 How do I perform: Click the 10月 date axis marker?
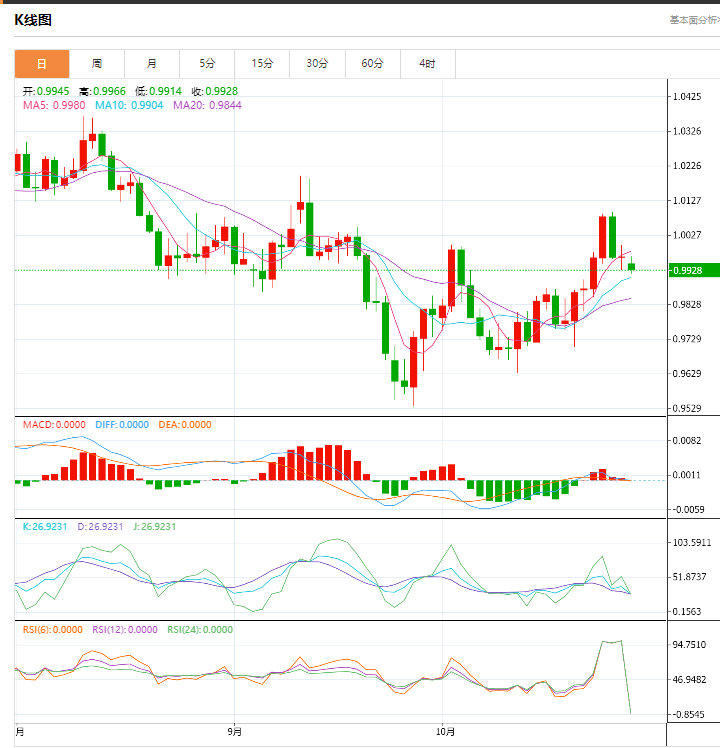click(446, 732)
